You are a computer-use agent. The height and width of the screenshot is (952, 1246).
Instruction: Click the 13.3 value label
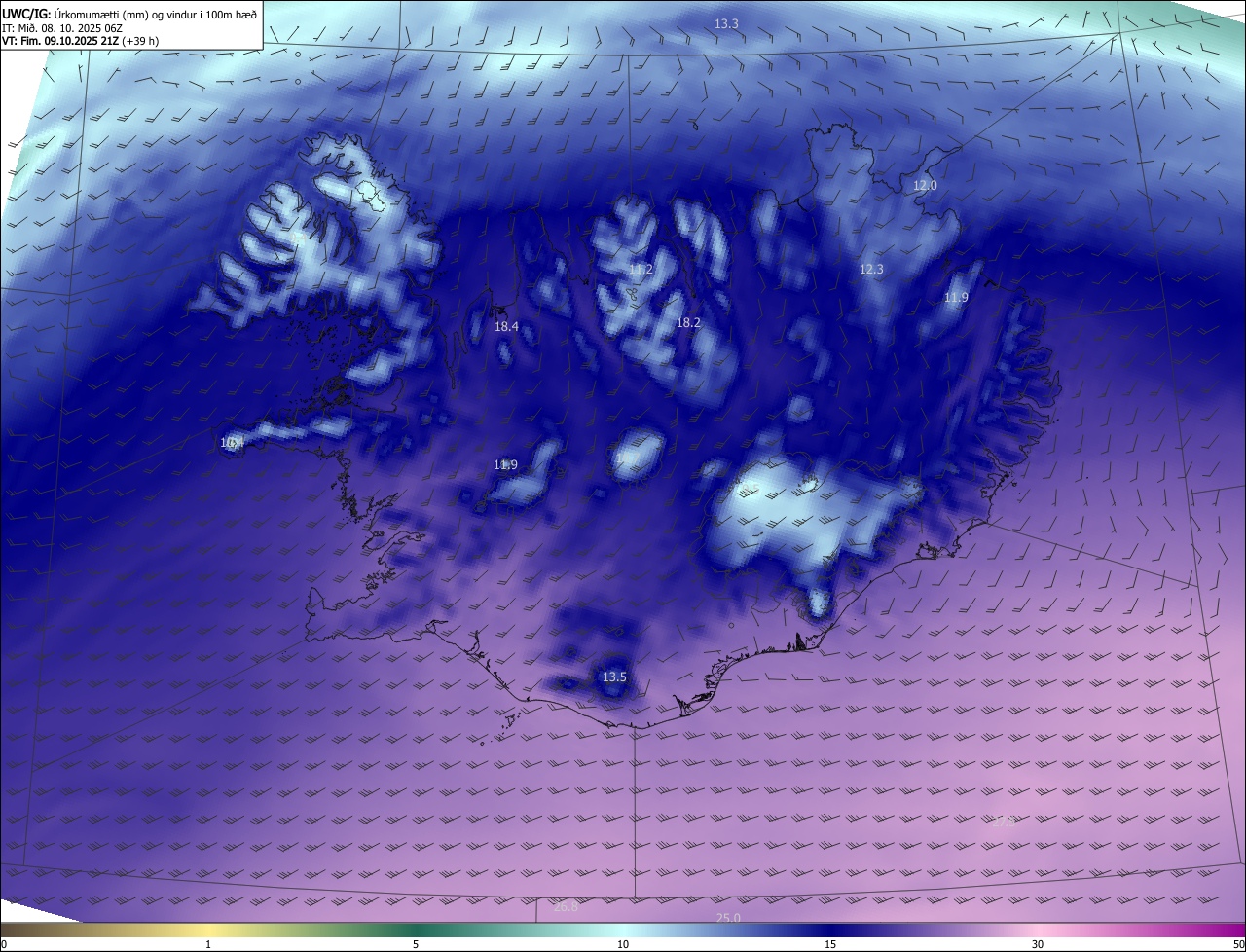pos(726,23)
